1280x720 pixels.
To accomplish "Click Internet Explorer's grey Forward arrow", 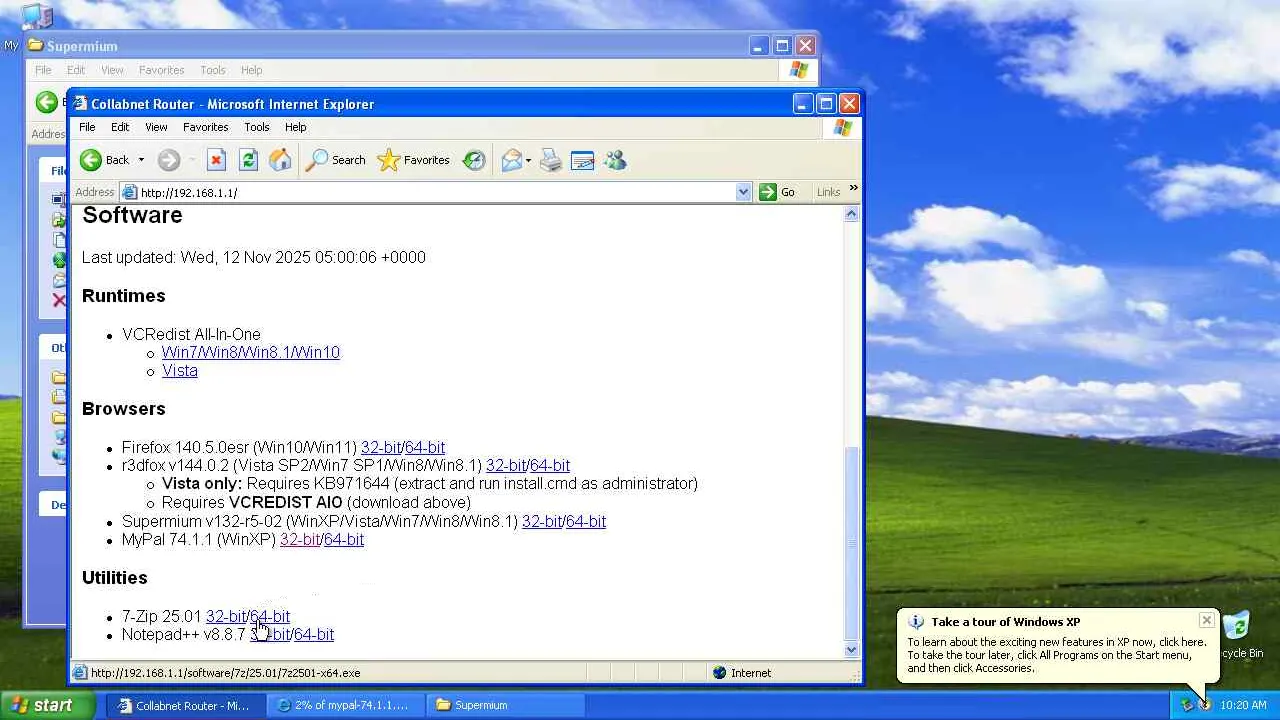I will click(x=169, y=160).
